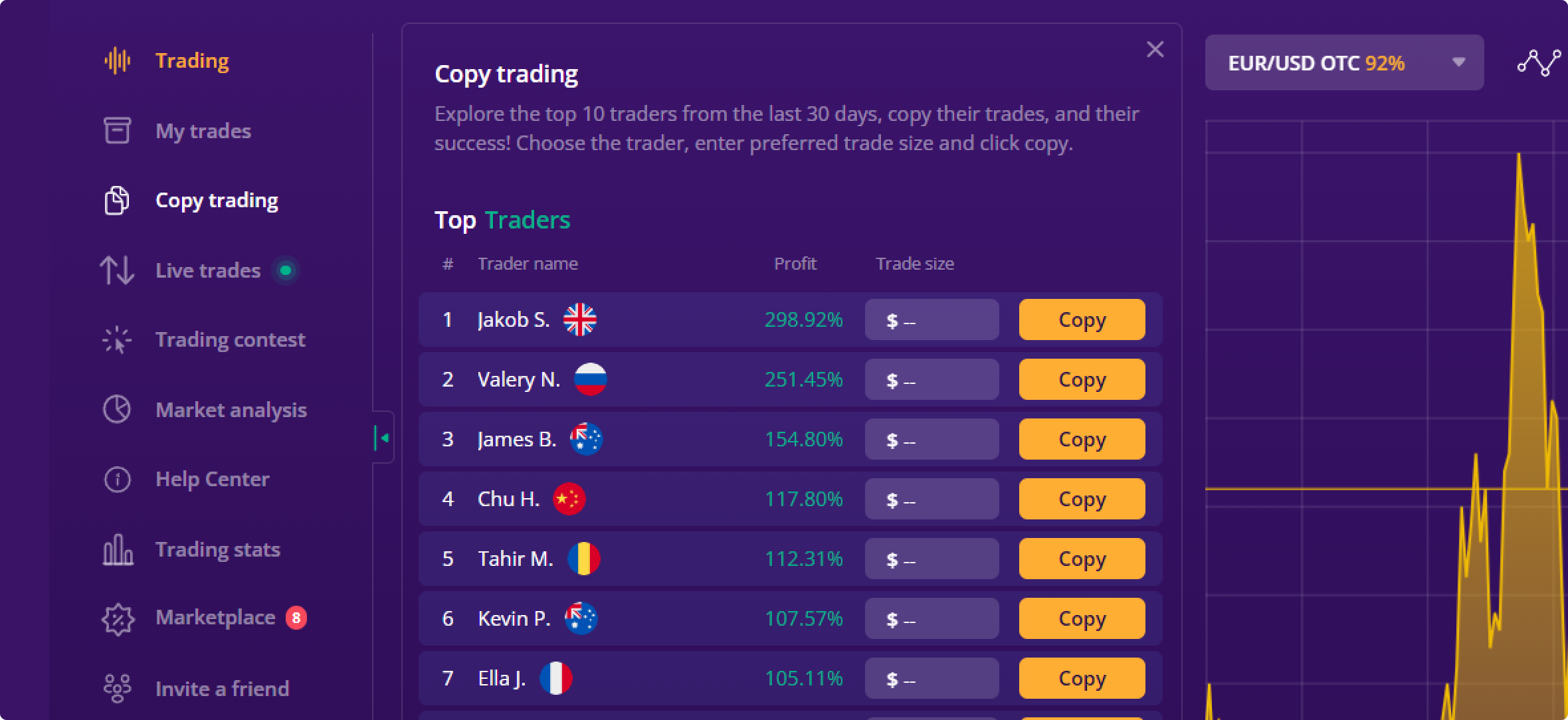Close the Copy trading panel

click(x=1155, y=49)
